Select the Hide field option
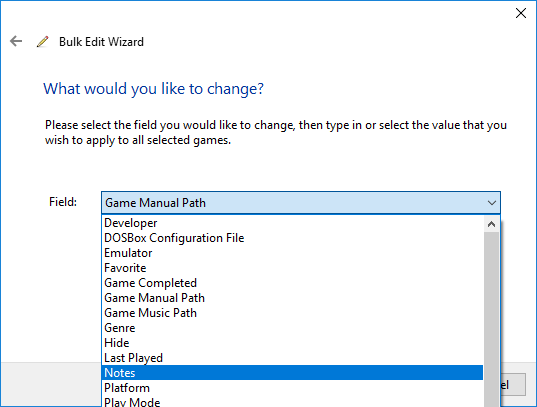The image size is (537, 407). (292, 343)
